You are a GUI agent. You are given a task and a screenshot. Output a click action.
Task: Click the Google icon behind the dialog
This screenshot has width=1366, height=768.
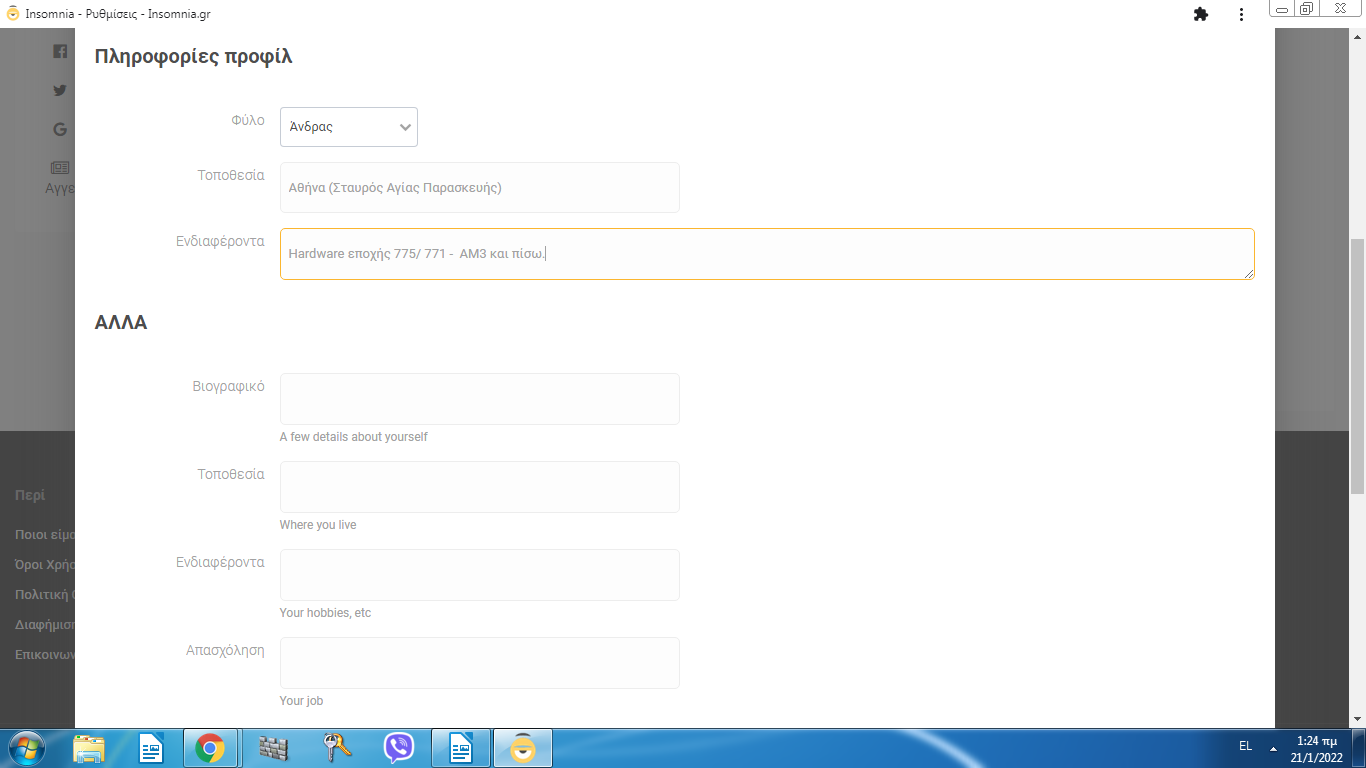[60, 129]
